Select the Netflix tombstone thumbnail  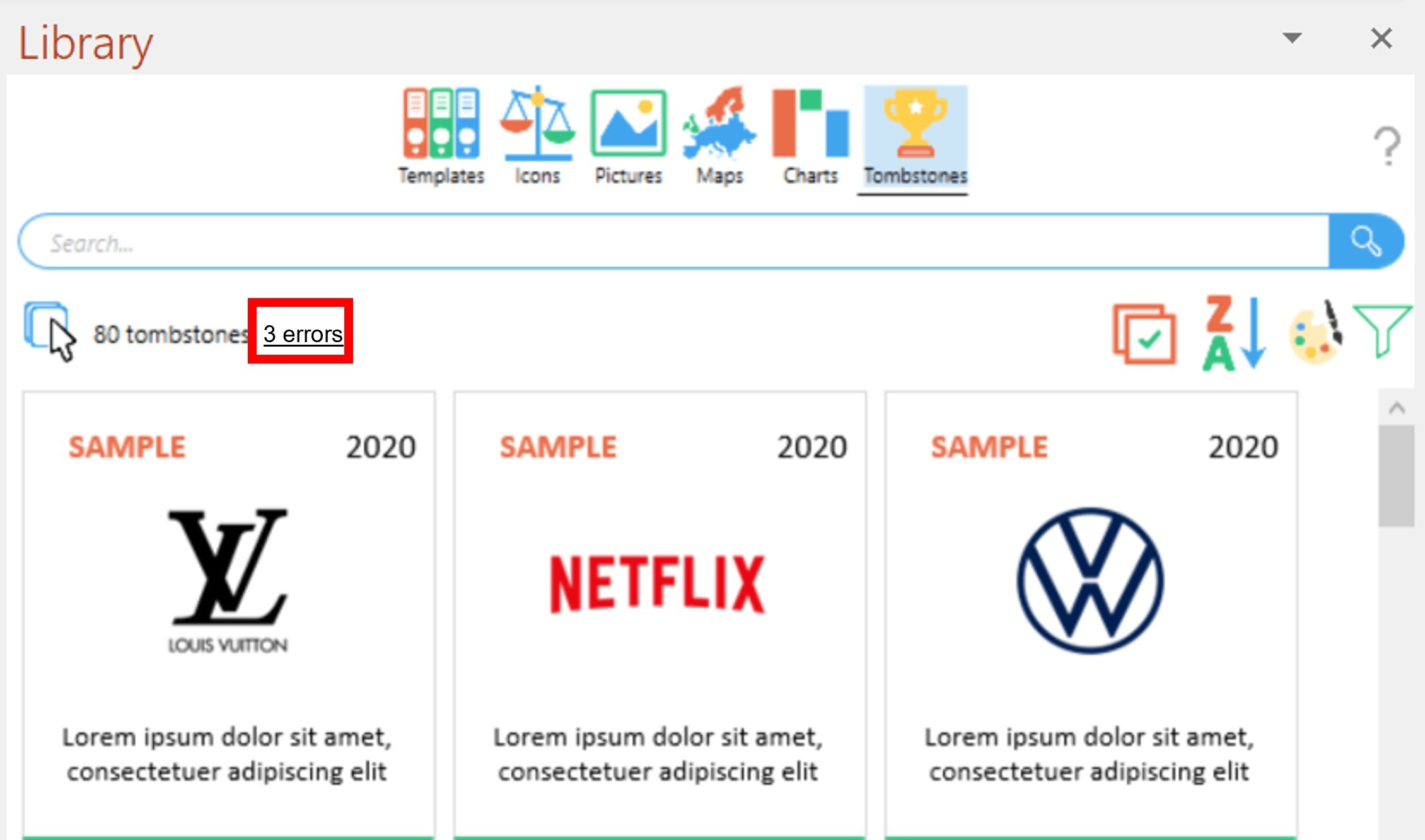click(660, 615)
